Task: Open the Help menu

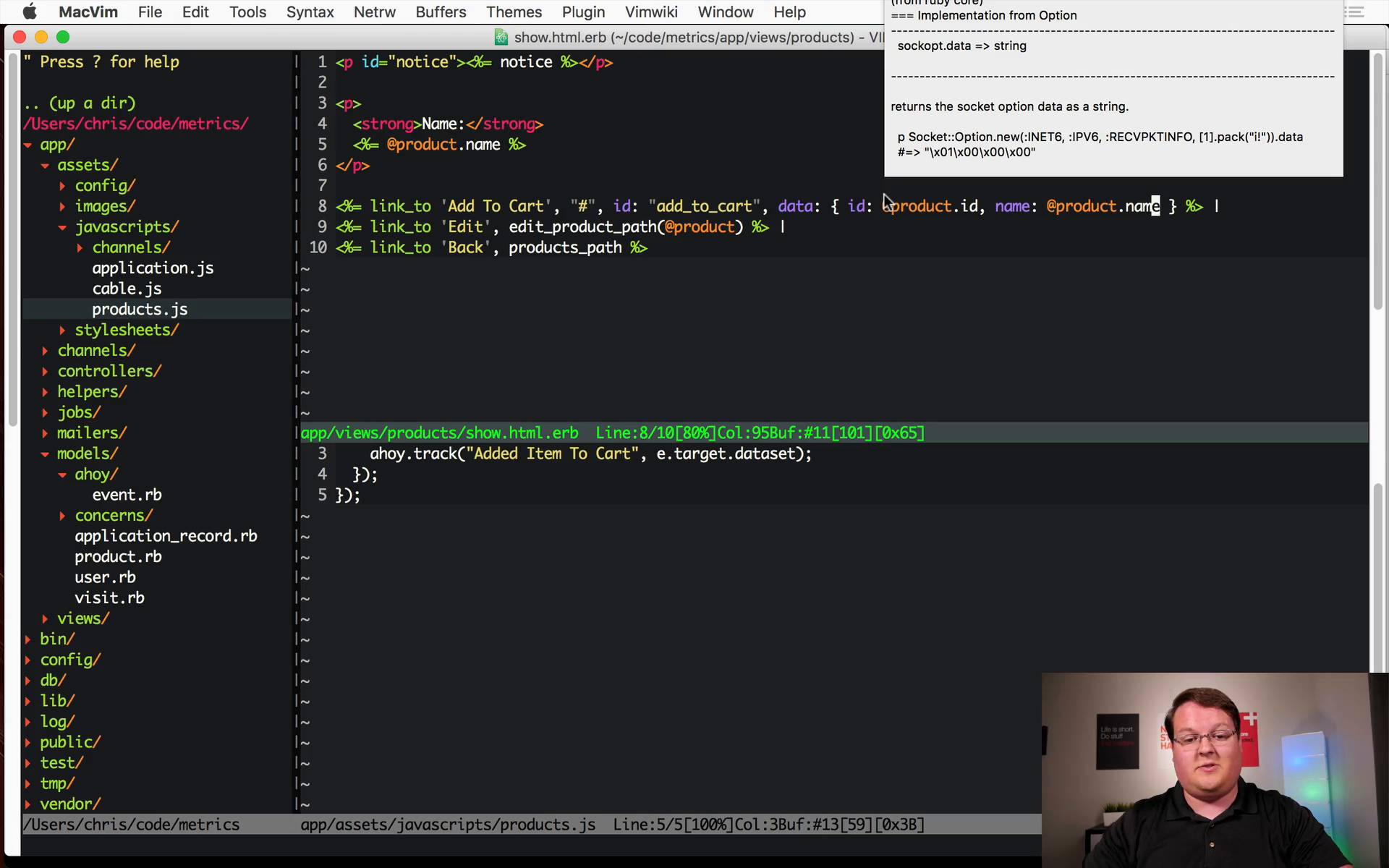Action: 790,12
